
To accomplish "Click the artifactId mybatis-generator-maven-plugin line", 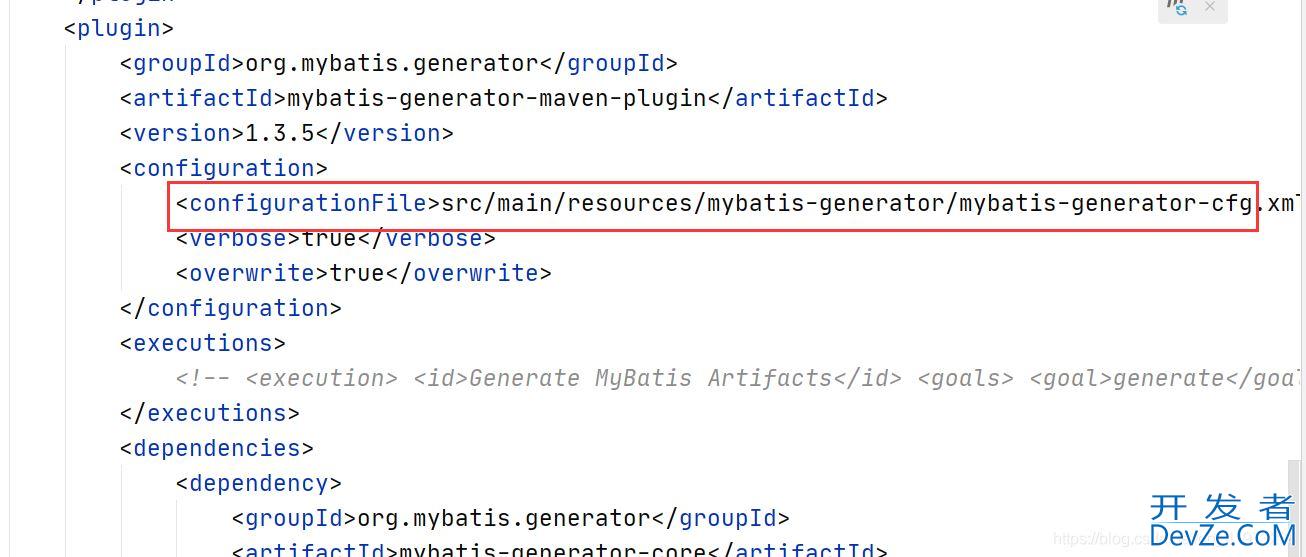I will tap(504, 98).
